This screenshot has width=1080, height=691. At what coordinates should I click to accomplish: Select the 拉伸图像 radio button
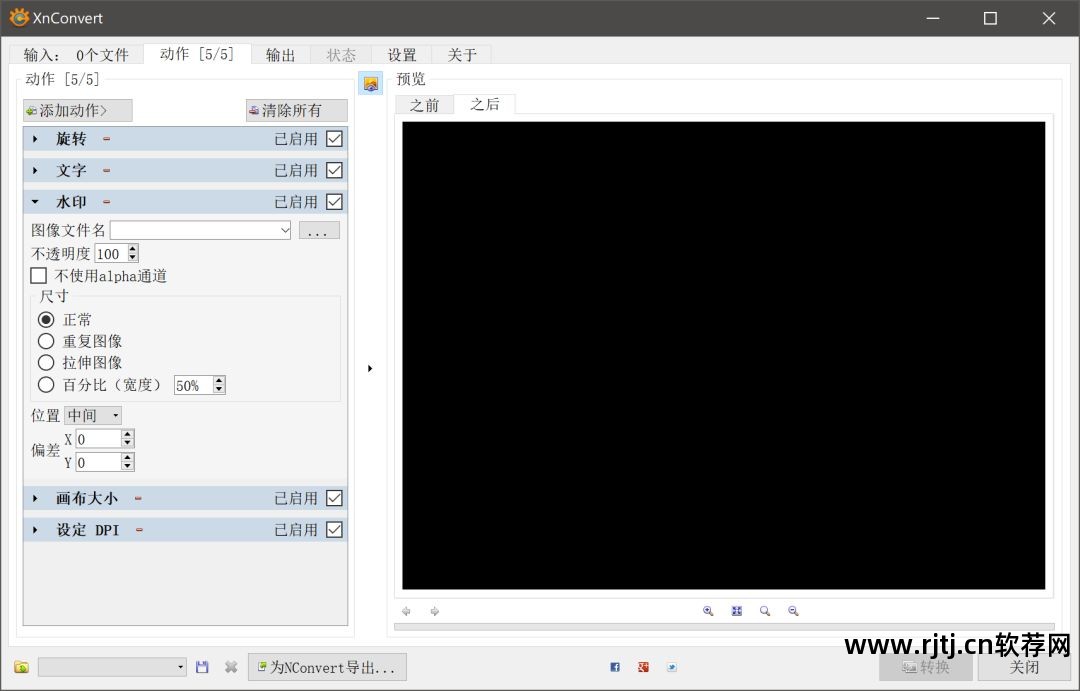coord(46,362)
